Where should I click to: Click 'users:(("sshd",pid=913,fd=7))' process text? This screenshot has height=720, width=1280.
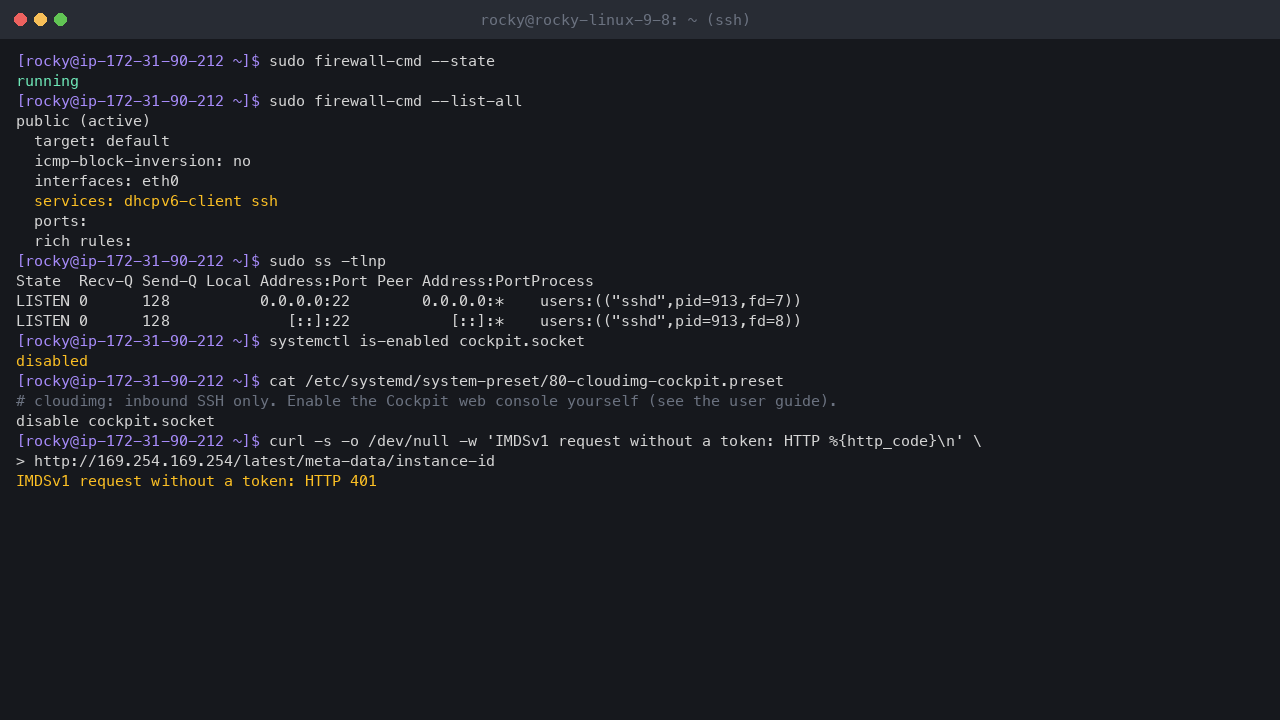(x=671, y=301)
